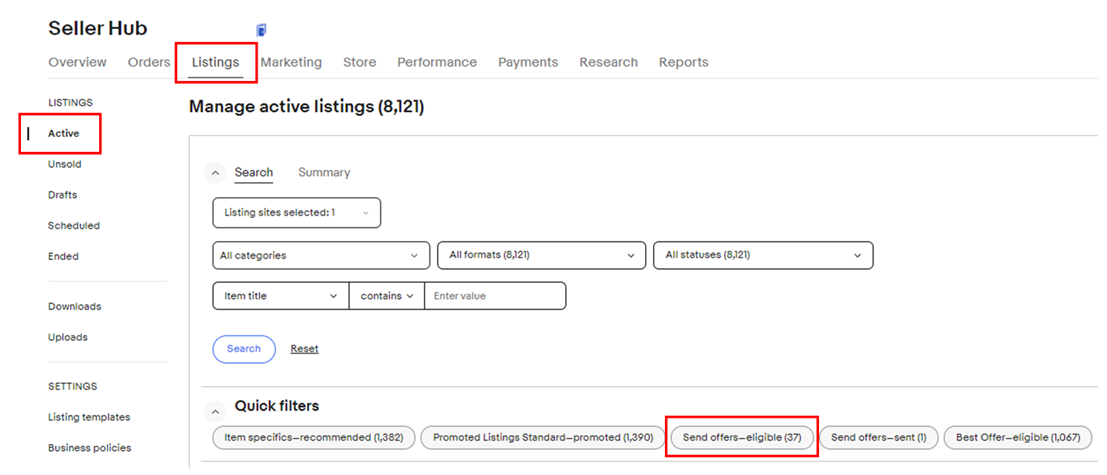
Task: Select Best Offer—eligible quick filter
Action: (1018, 438)
